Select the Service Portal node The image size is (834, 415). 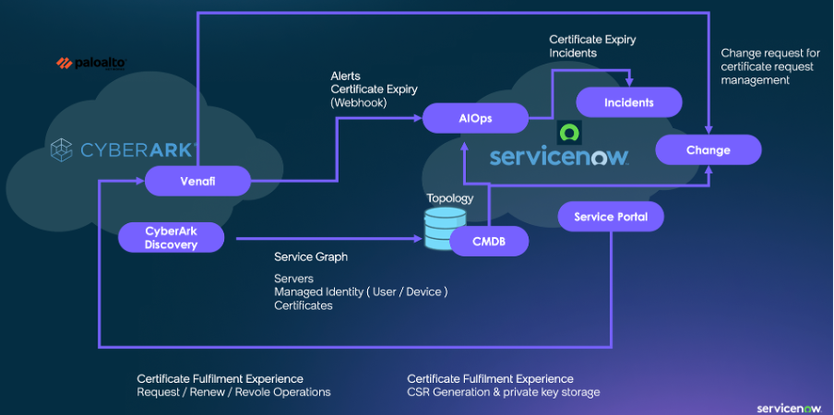click(611, 217)
